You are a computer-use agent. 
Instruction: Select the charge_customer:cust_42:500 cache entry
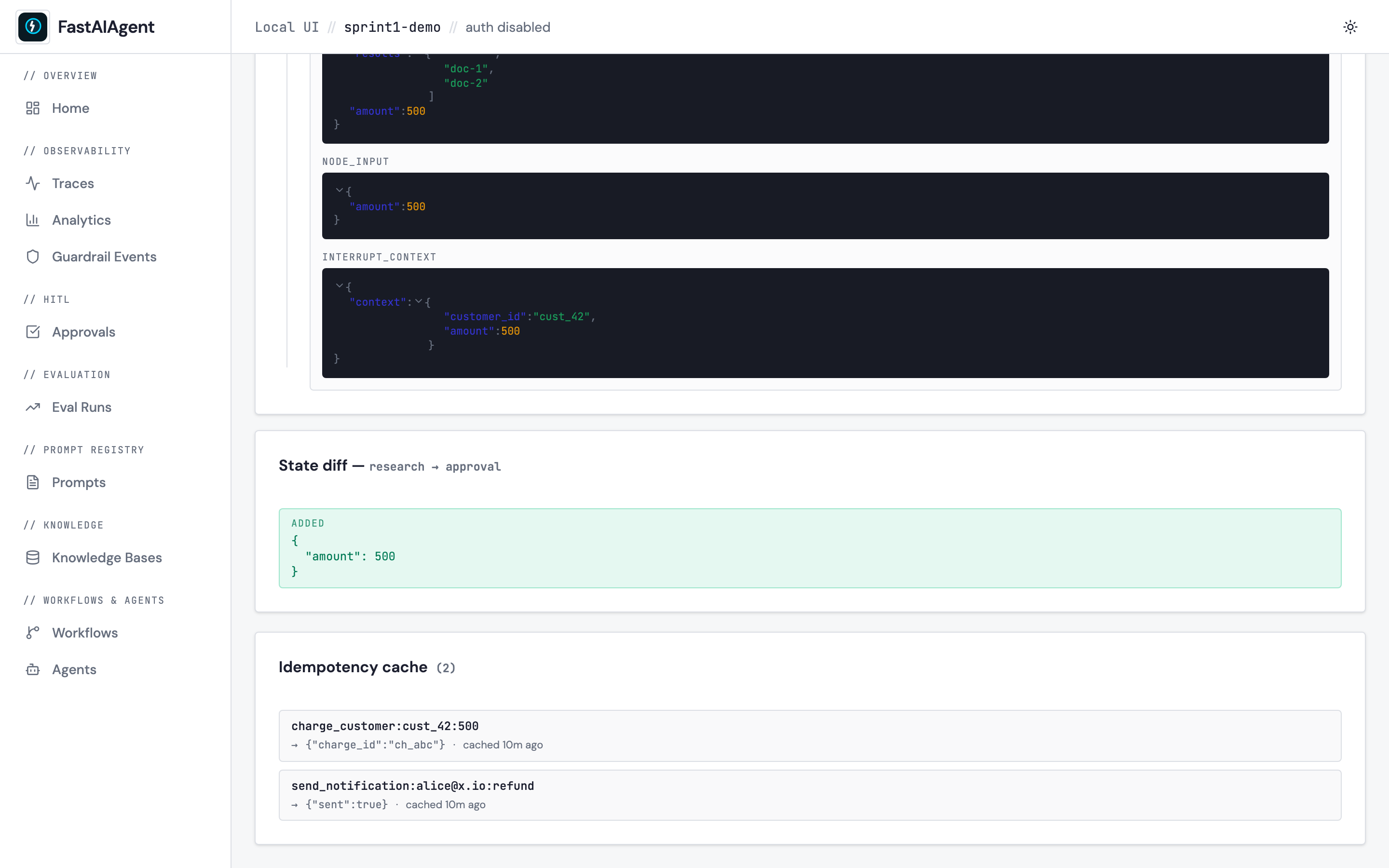point(810,735)
